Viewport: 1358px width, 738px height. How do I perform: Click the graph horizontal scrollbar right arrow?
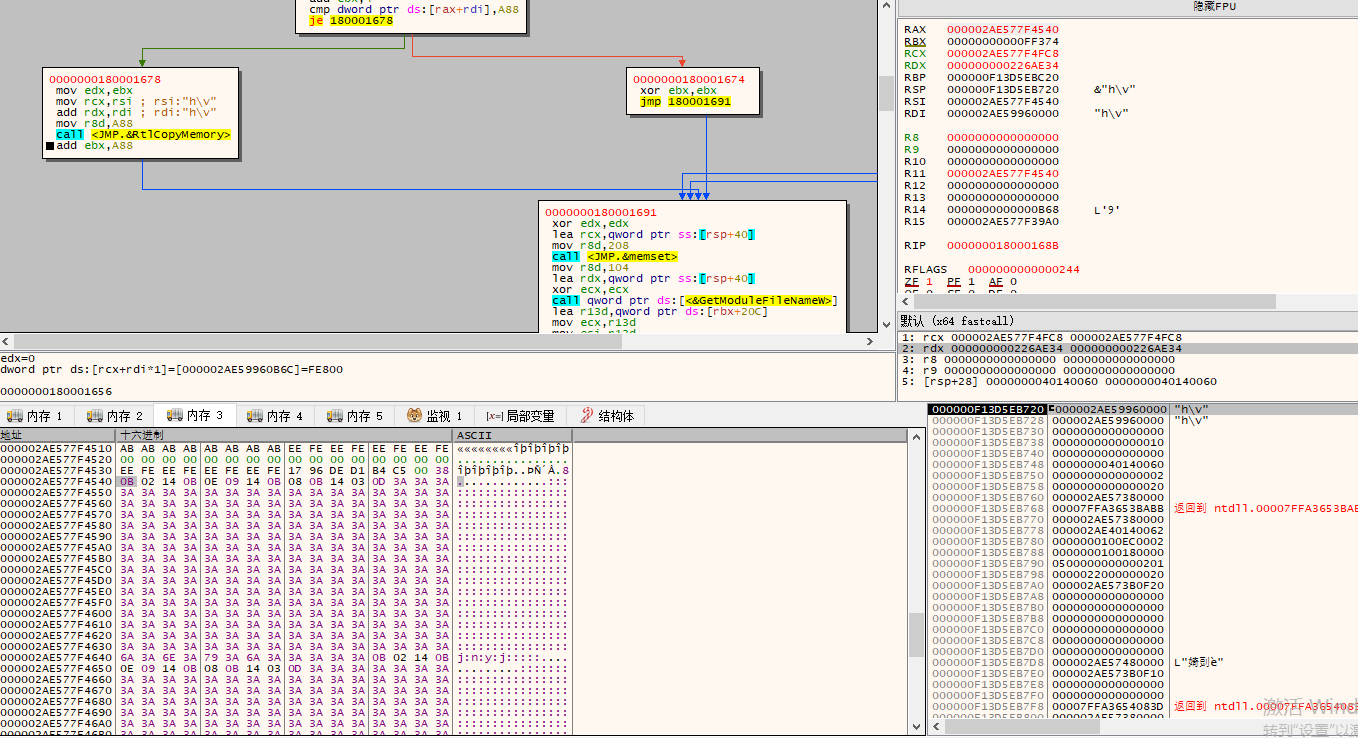pos(871,340)
